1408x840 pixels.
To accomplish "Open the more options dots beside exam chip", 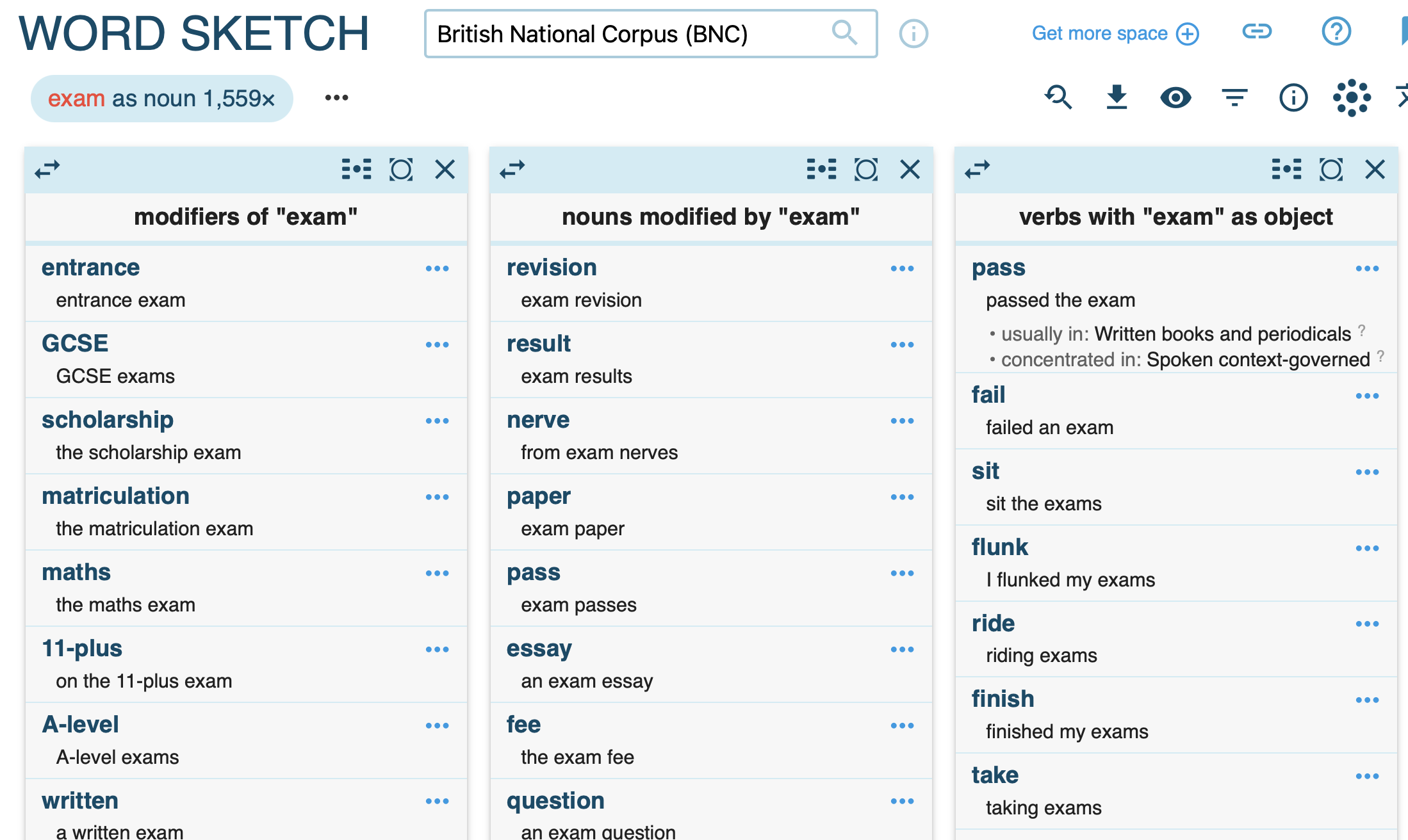I will [x=336, y=98].
